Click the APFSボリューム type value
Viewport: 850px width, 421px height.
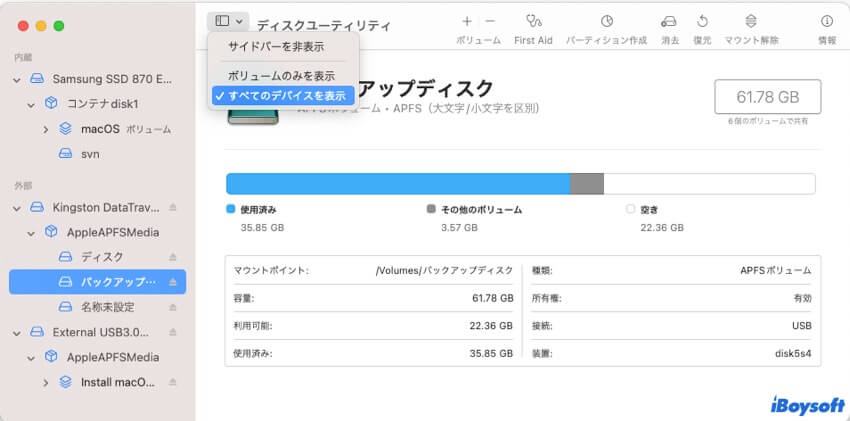click(776, 270)
